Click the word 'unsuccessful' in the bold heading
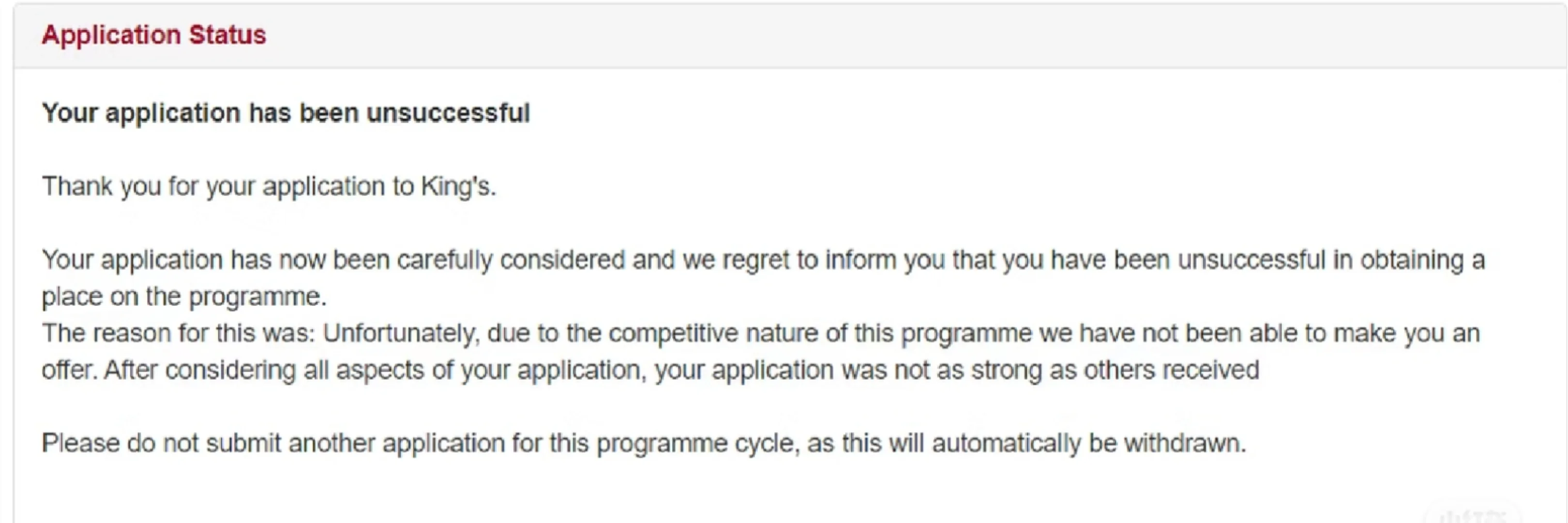 pyautogui.click(x=448, y=113)
